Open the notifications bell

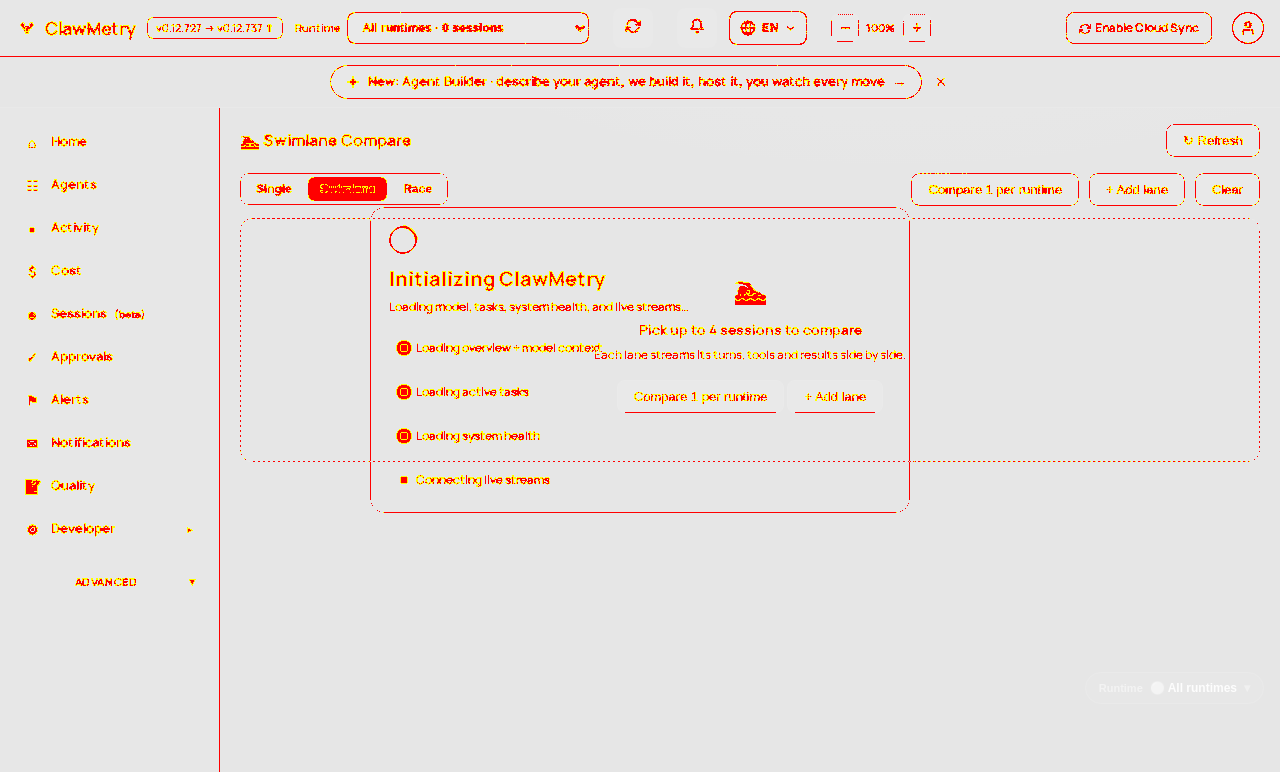(697, 27)
